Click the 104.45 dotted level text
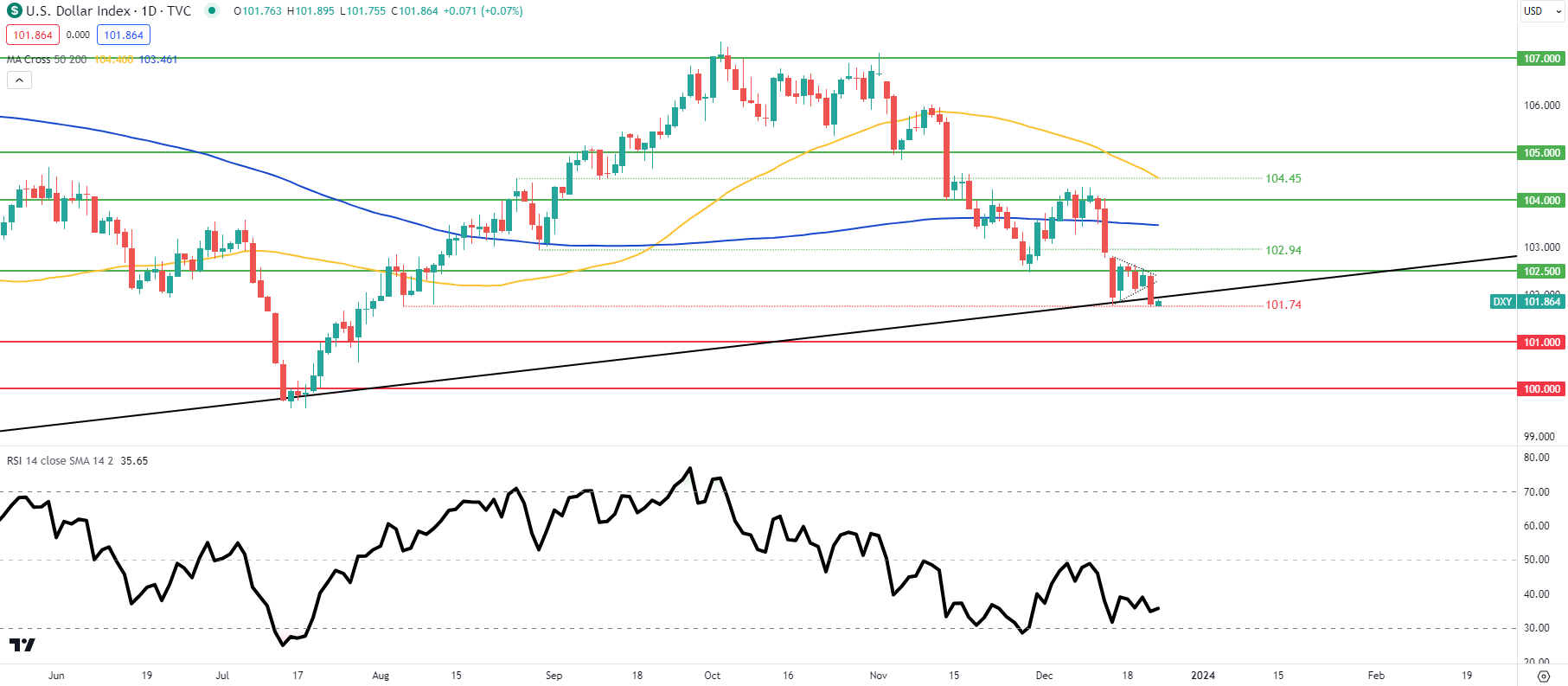1568x686 pixels. tap(1283, 179)
